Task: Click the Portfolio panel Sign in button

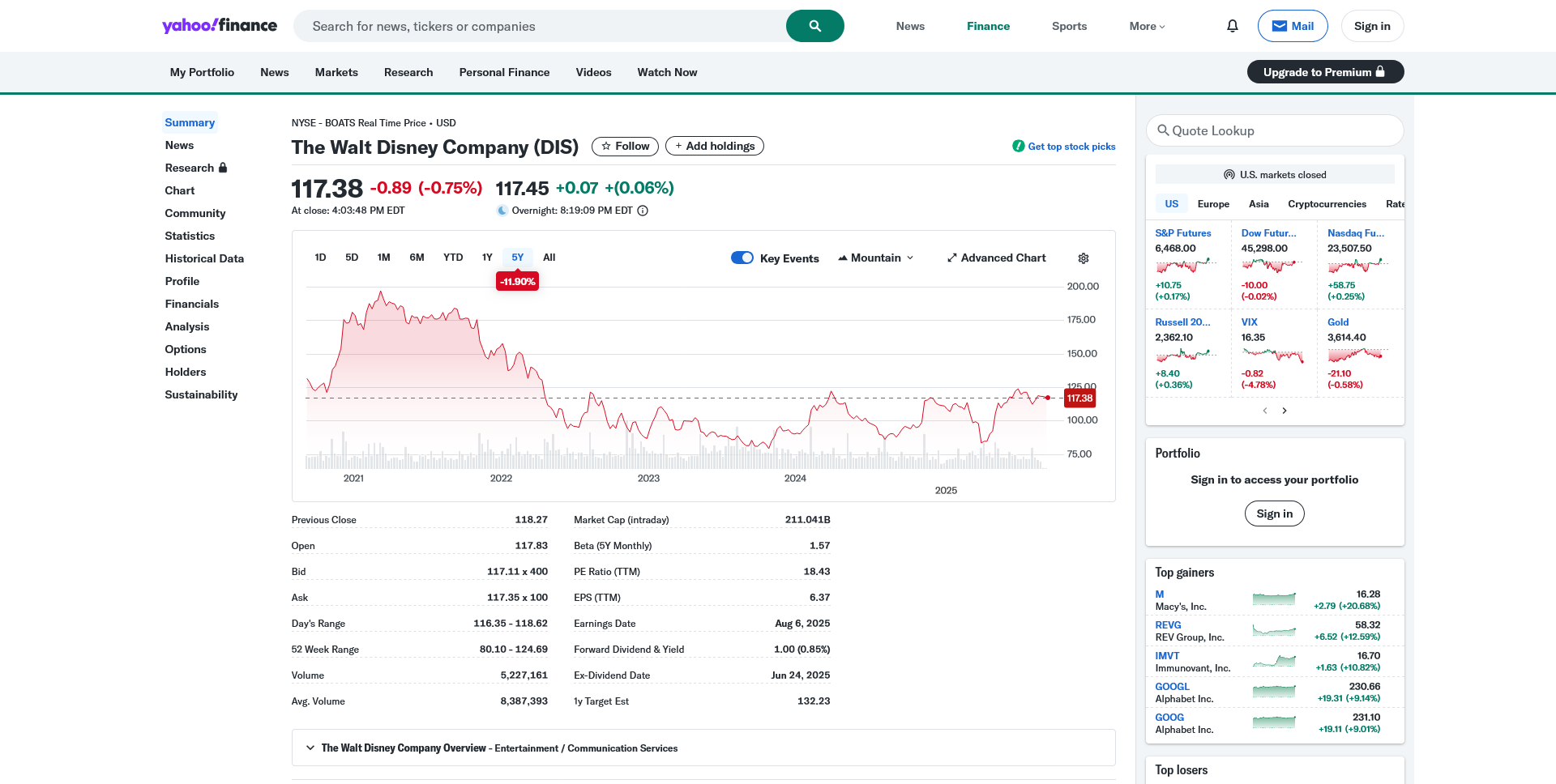Action: 1274,513
